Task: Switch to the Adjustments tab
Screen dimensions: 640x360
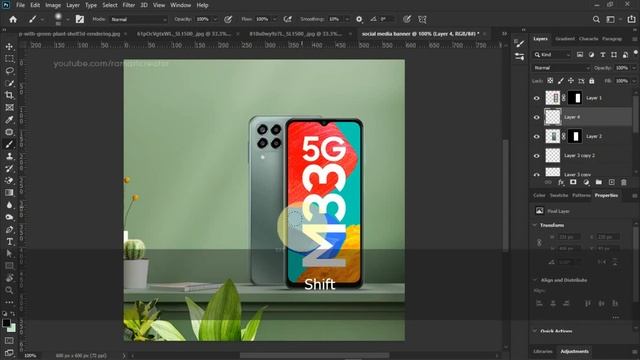Action: (x=574, y=351)
